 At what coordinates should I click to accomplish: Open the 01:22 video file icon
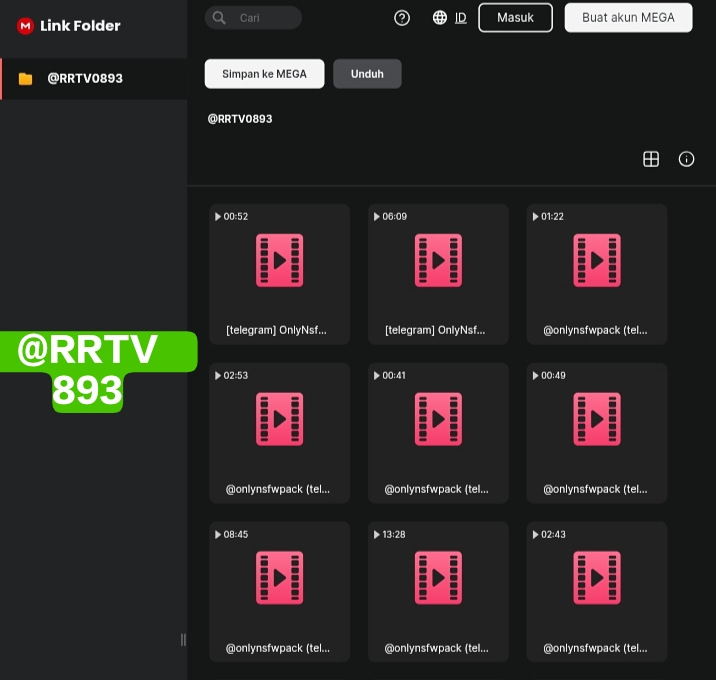tap(597, 260)
